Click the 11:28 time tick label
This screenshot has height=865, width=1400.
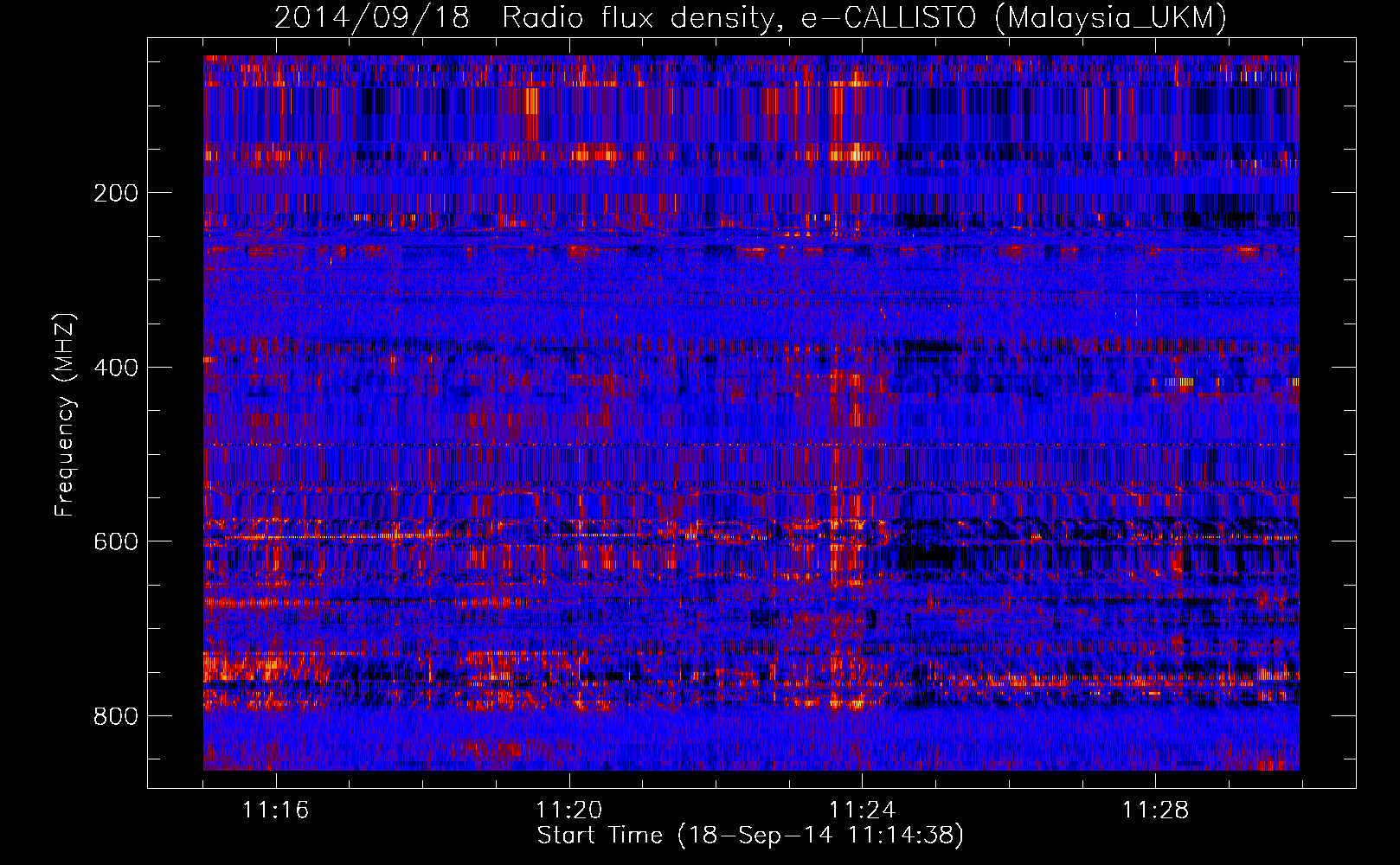pos(1155,811)
